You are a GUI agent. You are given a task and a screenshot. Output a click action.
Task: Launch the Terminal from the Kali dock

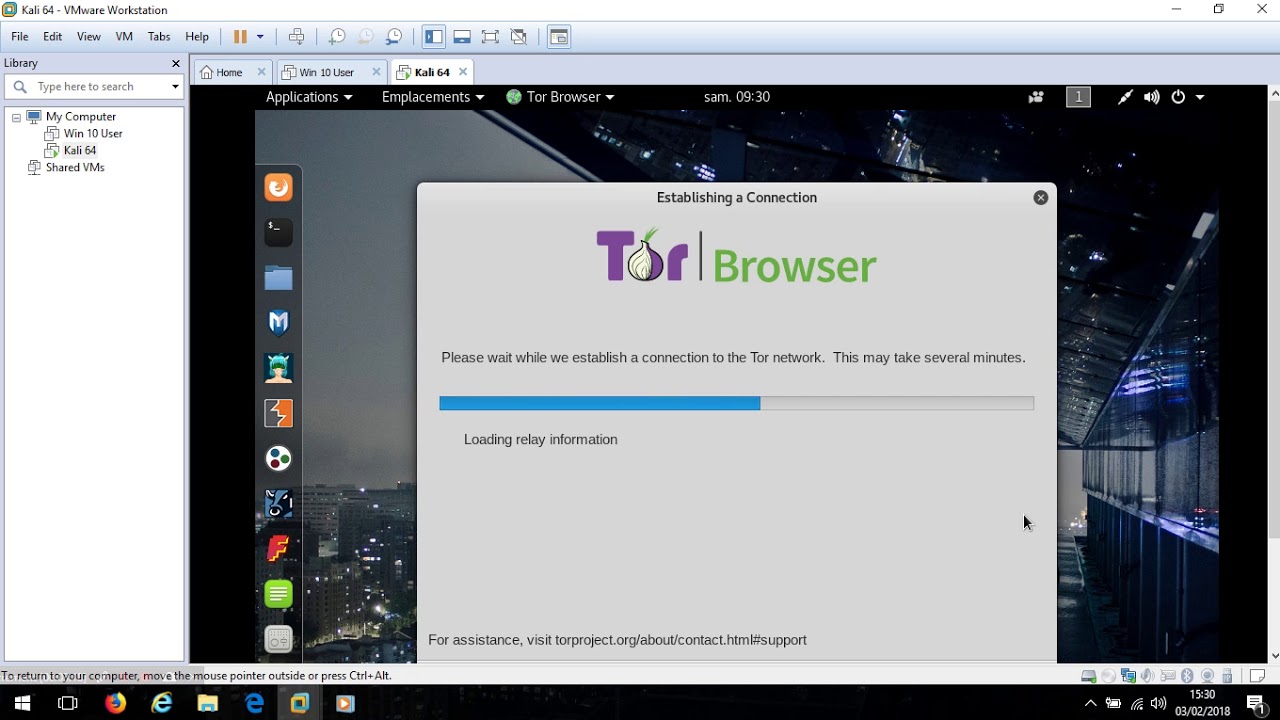278,232
